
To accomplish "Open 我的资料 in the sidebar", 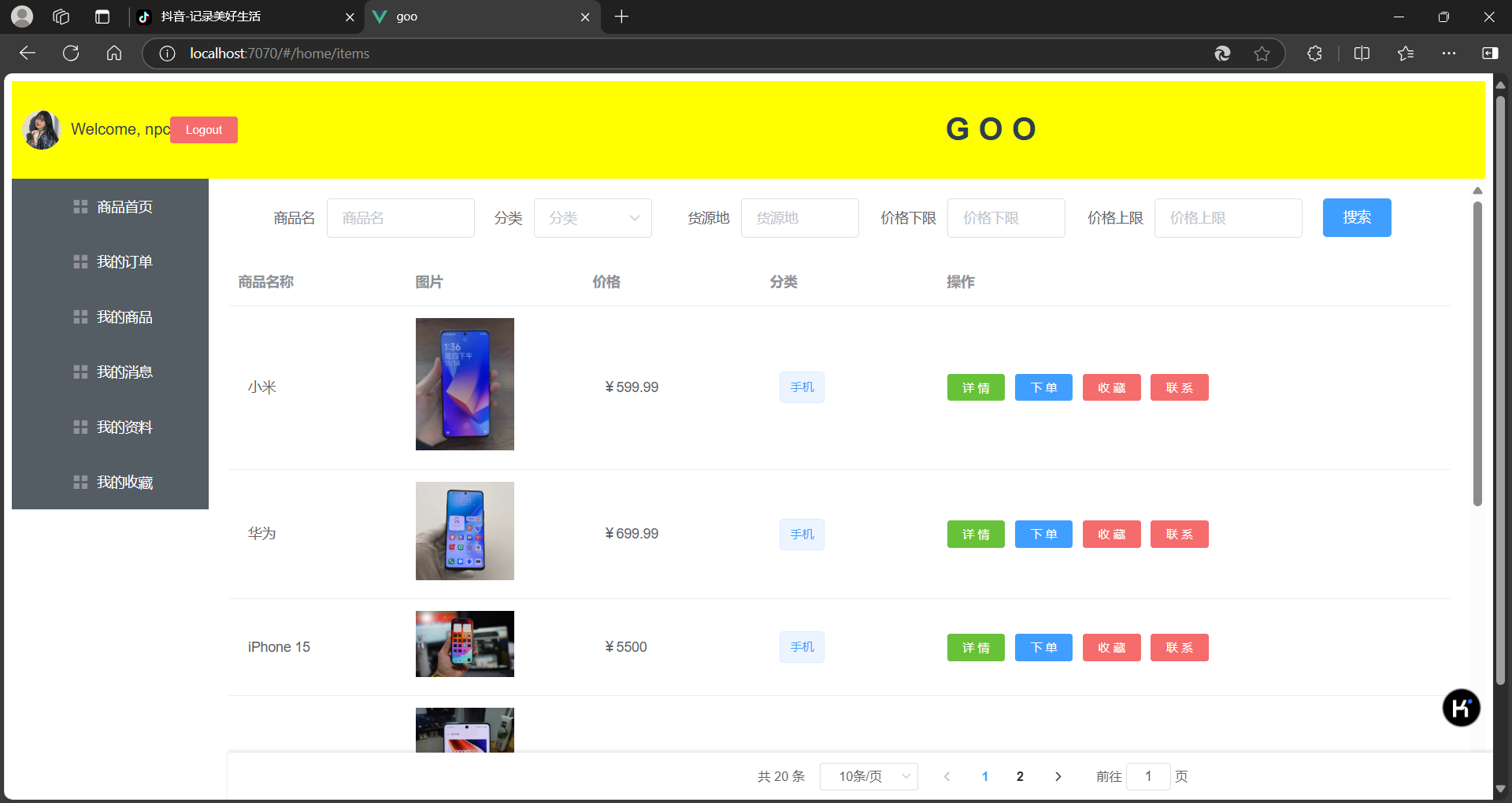I will [x=110, y=427].
